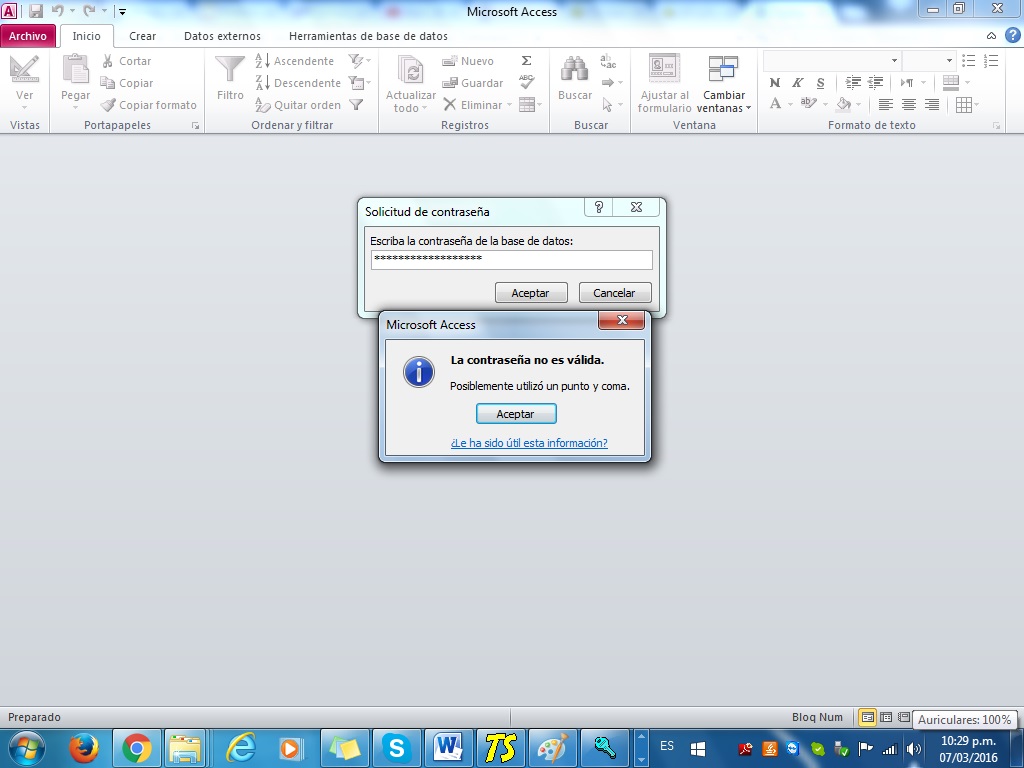Click Cancelar in the password dialog
This screenshot has width=1024, height=768.
tap(615, 293)
